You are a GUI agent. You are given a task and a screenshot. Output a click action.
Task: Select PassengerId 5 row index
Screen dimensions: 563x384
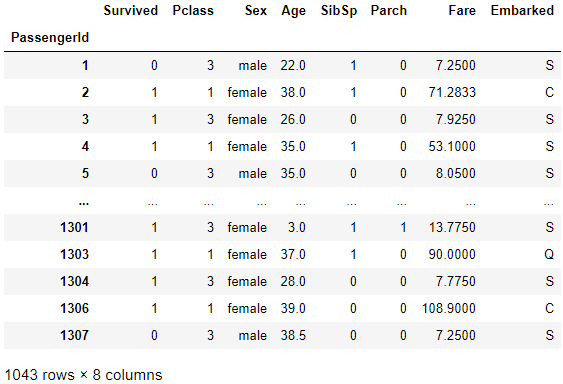[85, 173]
